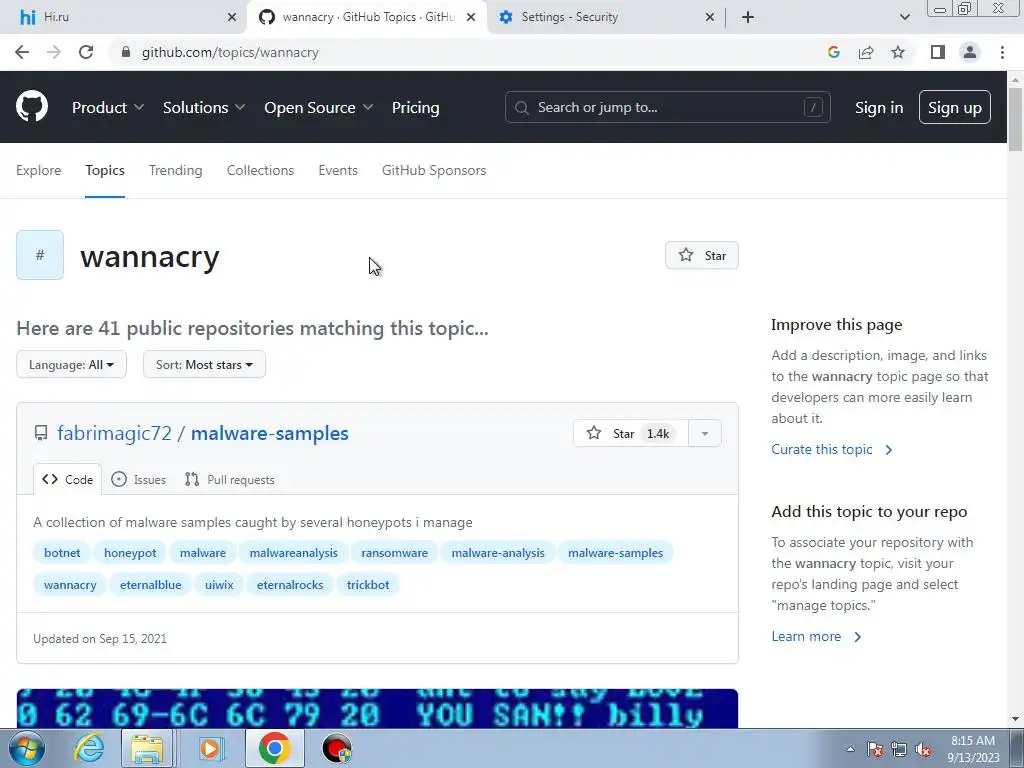Click the Sign up button
1024x768 pixels.
point(954,107)
